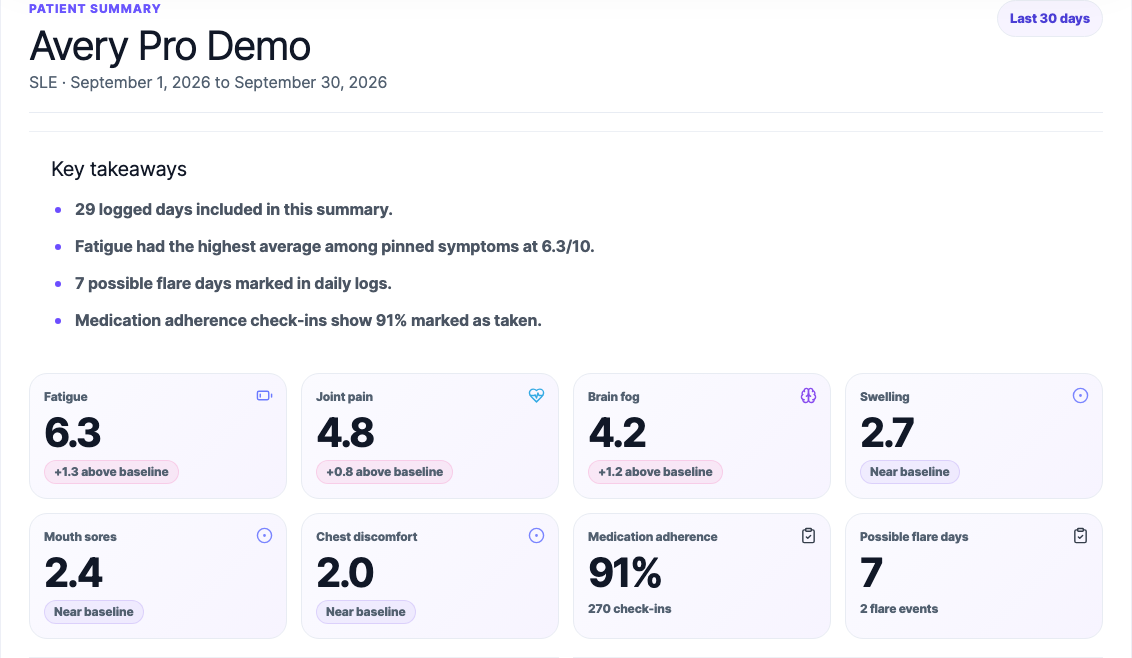1132x658 pixels.
Task: Click the Last 30 days badge
Action: (x=1050, y=19)
